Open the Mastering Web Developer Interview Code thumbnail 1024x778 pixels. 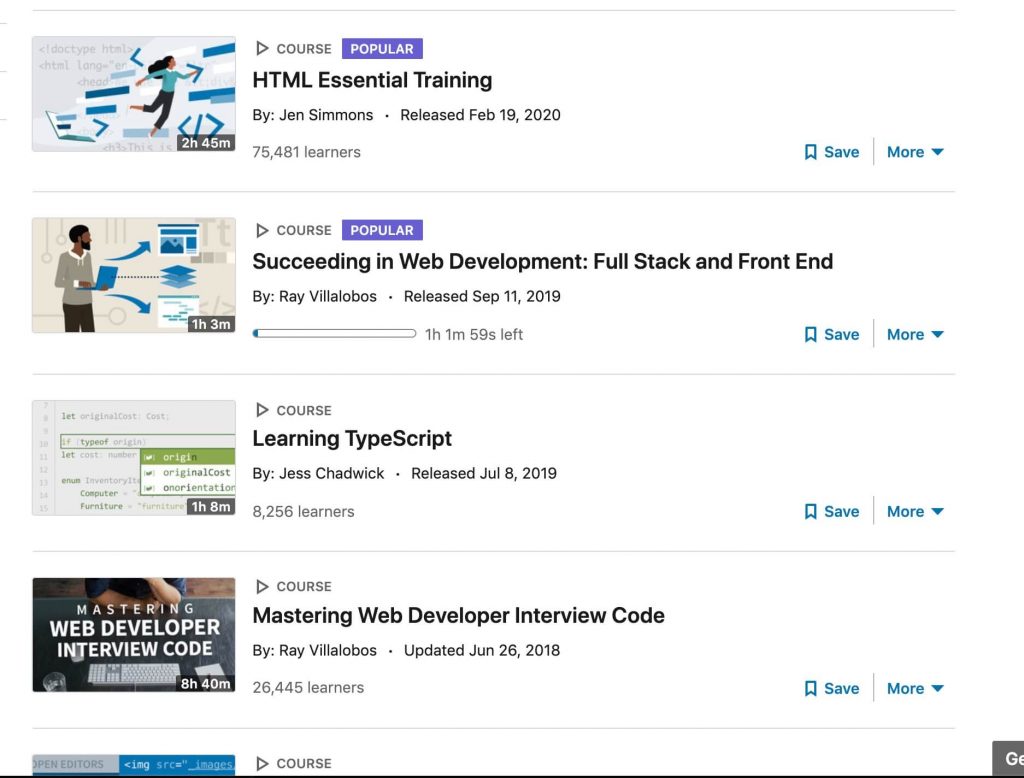click(134, 635)
